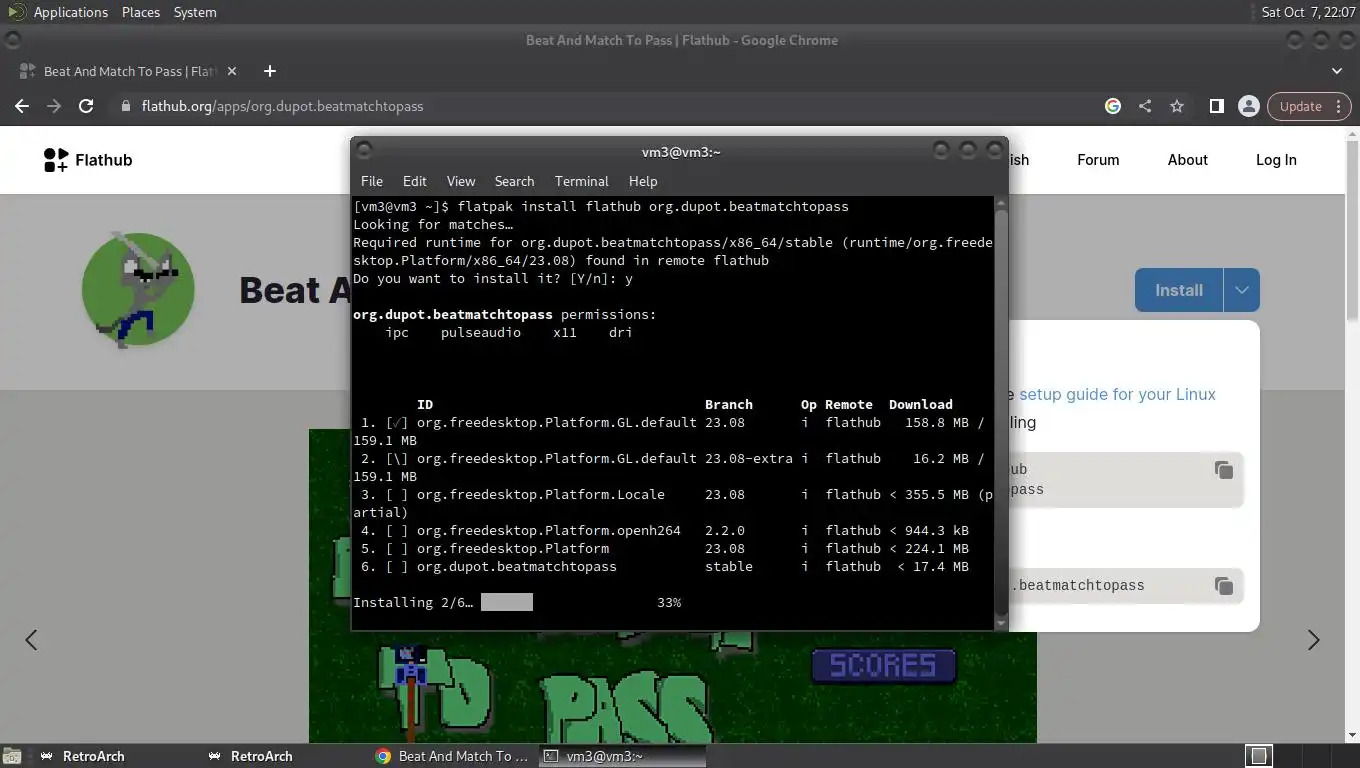Click the show desktop icon in taskbar
The height and width of the screenshot is (768, 1360).
[x=12, y=756]
